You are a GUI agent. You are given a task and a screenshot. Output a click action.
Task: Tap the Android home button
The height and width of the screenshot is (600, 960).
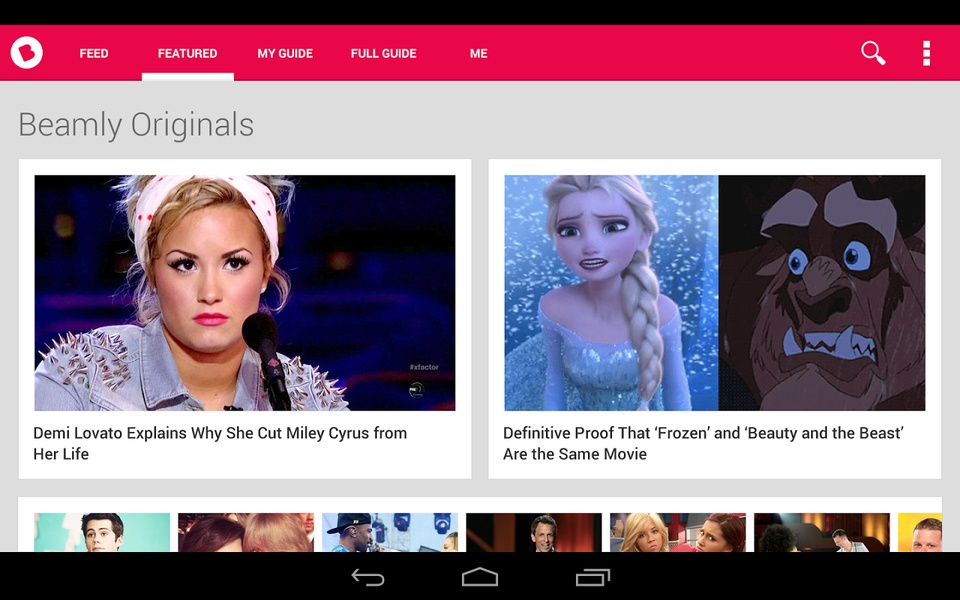479,577
